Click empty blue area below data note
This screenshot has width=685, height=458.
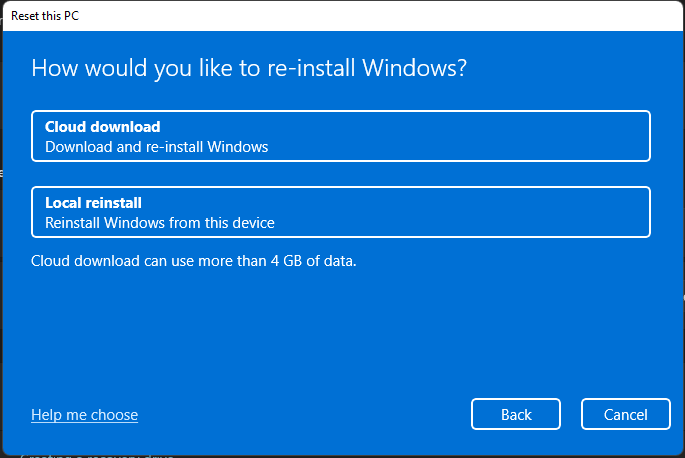[340, 330]
